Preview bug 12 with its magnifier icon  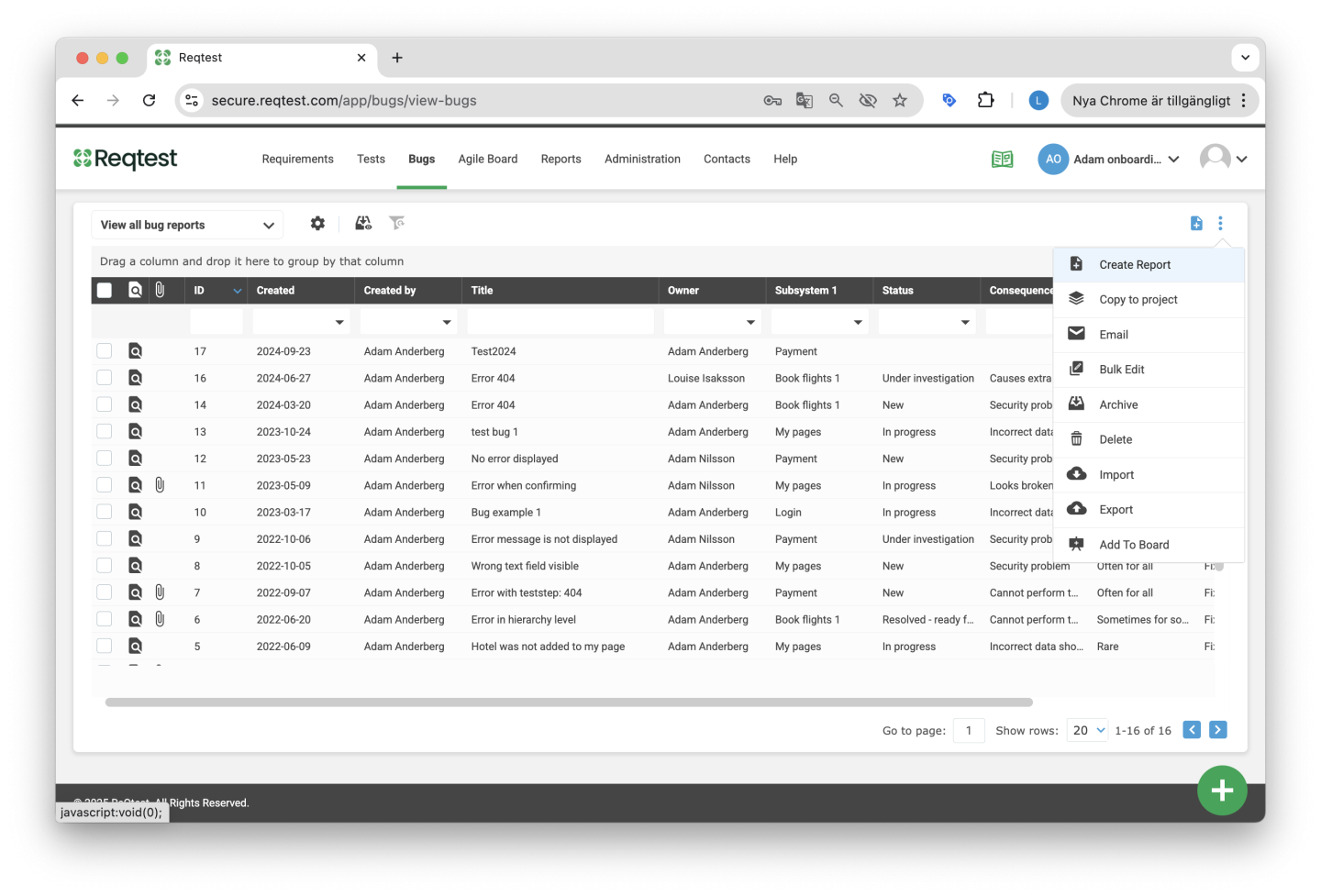tap(135, 459)
